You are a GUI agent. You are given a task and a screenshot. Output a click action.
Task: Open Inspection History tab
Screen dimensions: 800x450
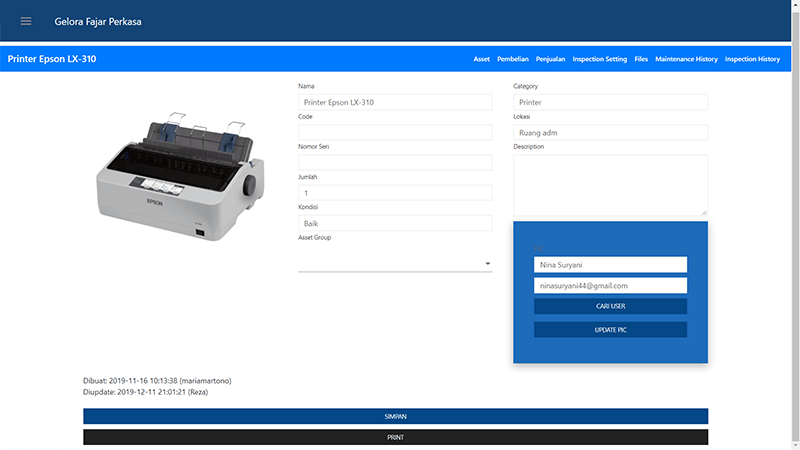[x=752, y=59]
